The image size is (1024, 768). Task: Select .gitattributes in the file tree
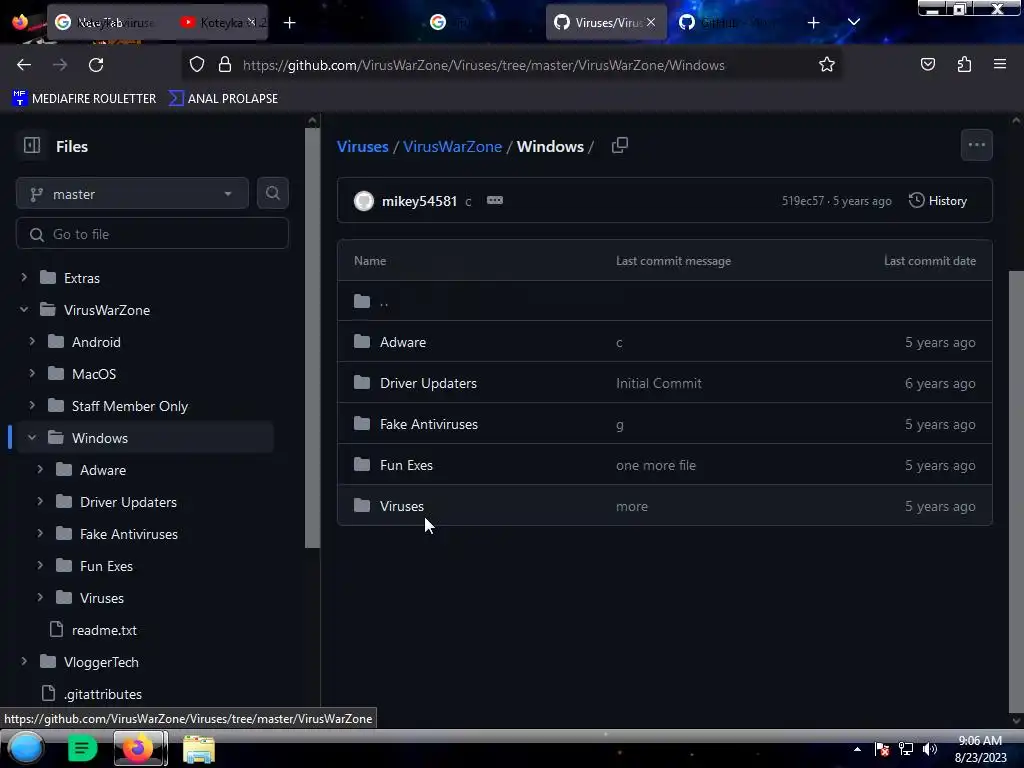(103, 694)
